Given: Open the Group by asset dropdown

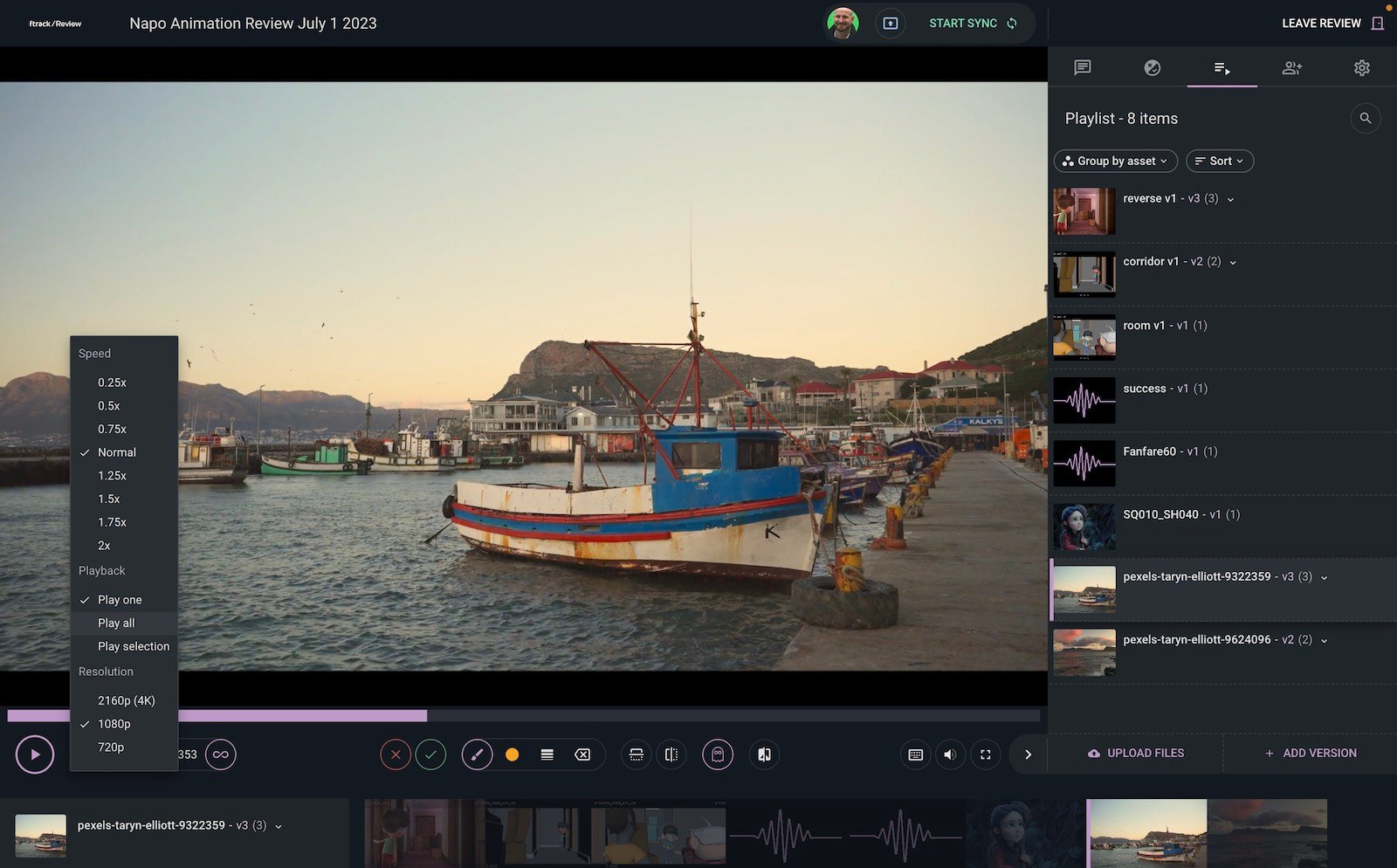Looking at the screenshot, I should pos(1115,161).
